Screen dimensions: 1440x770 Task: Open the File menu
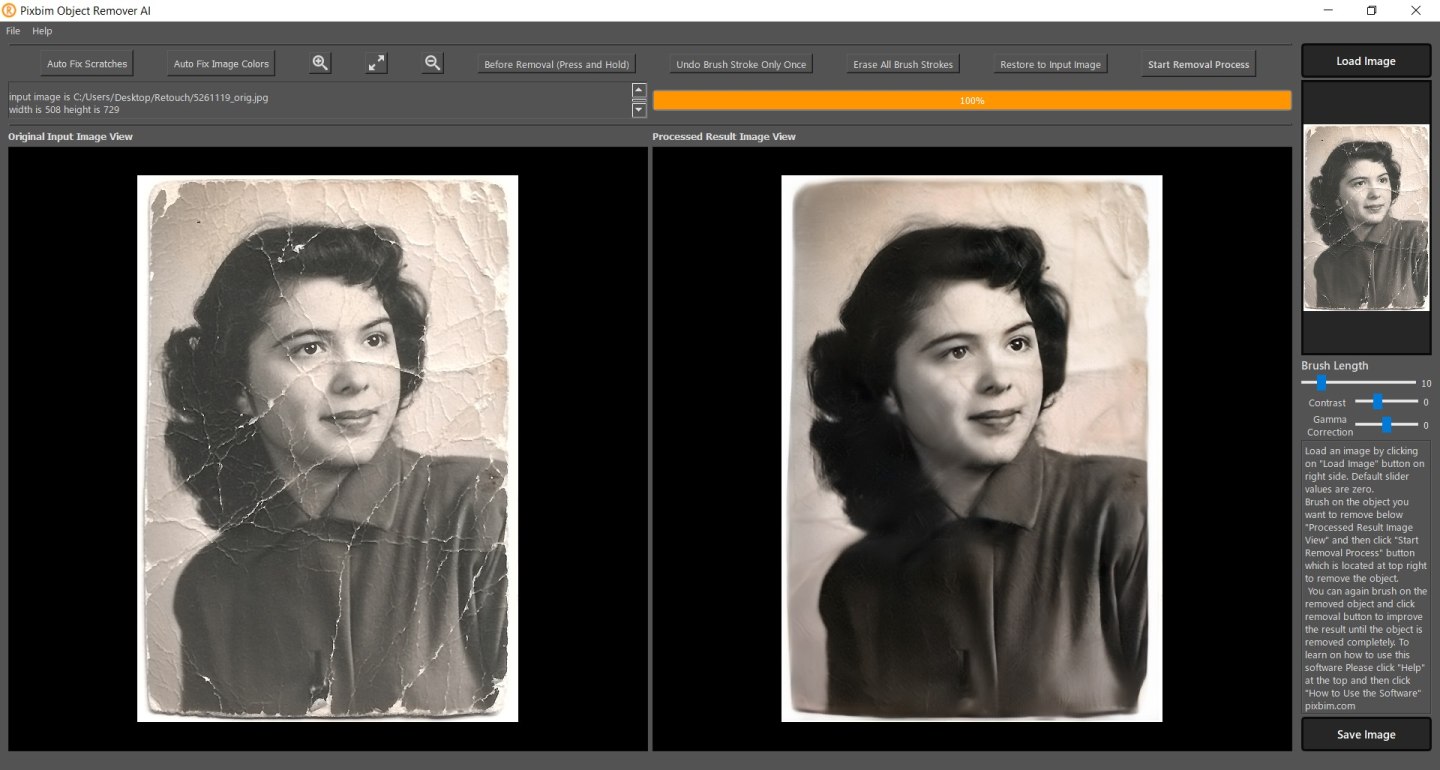(x=12, y=31)
